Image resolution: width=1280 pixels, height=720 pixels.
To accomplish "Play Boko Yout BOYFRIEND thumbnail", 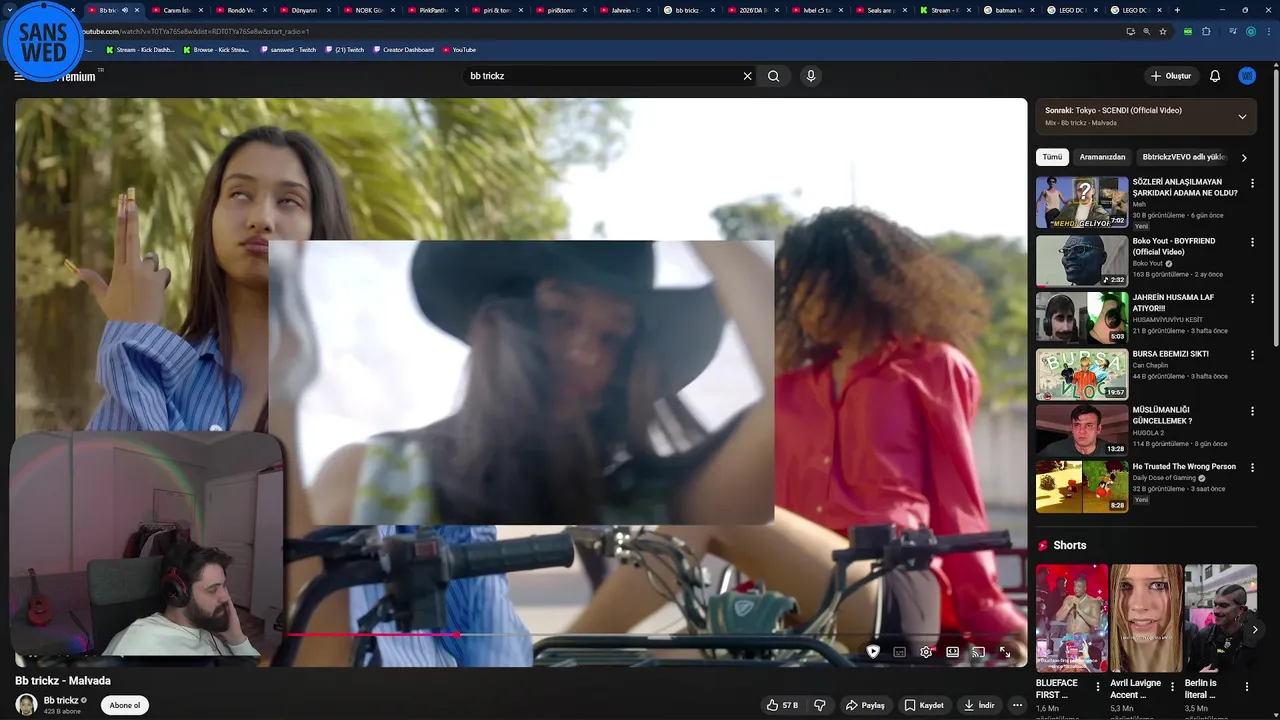I will click(1082, 260).
